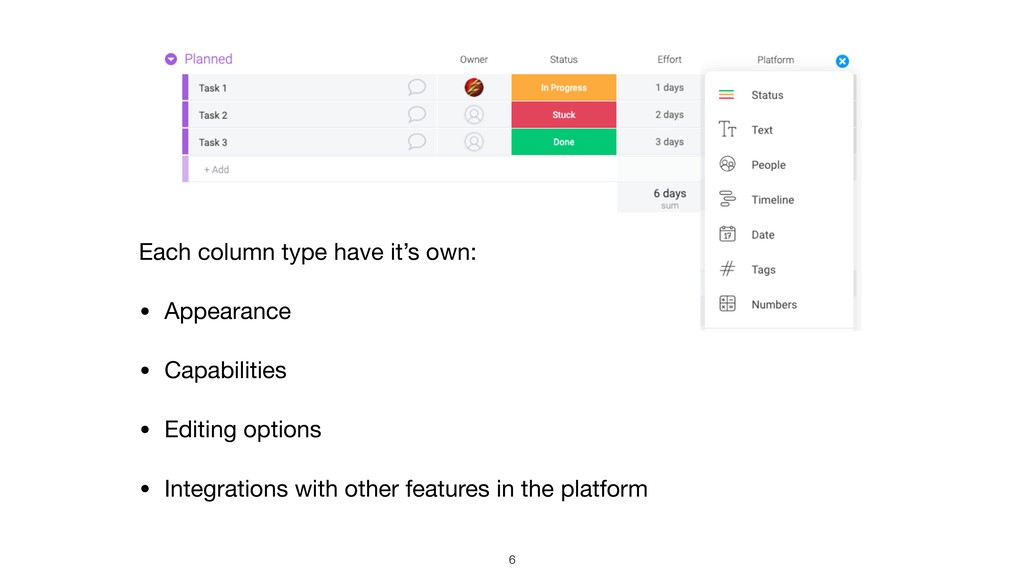The width and height of the screenshot is (1024, 576).
Task: Click the Timeline column type icon
Action: click(727, 200)
